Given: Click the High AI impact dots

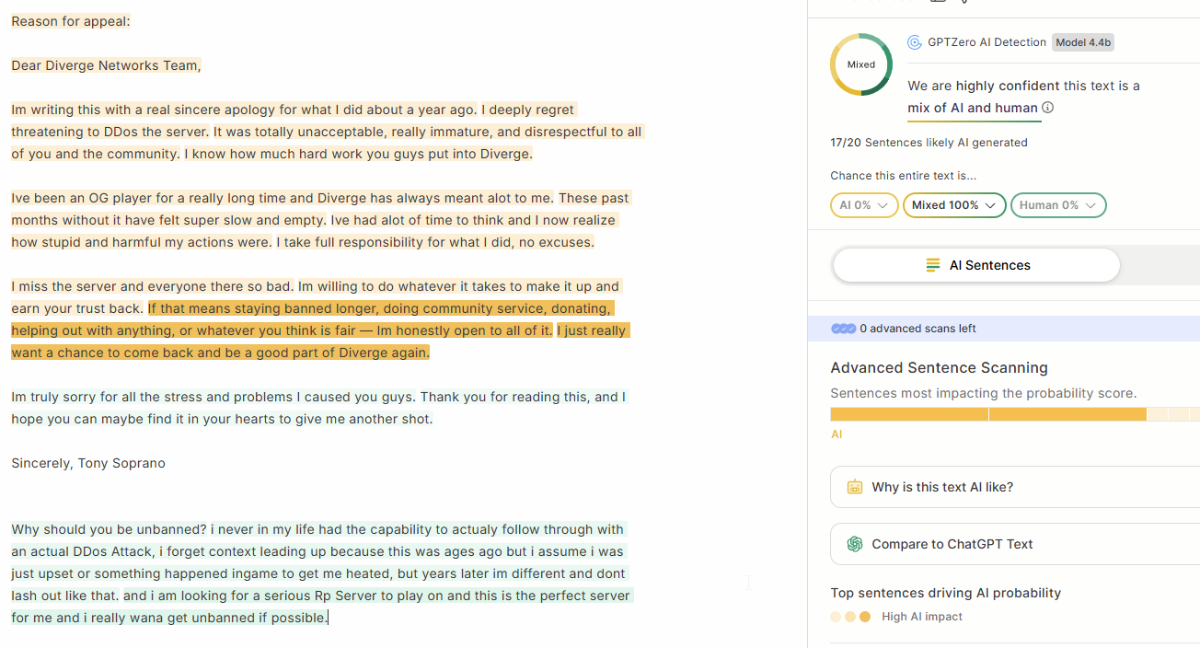Looking at the screenshot, I should (850, 617).
